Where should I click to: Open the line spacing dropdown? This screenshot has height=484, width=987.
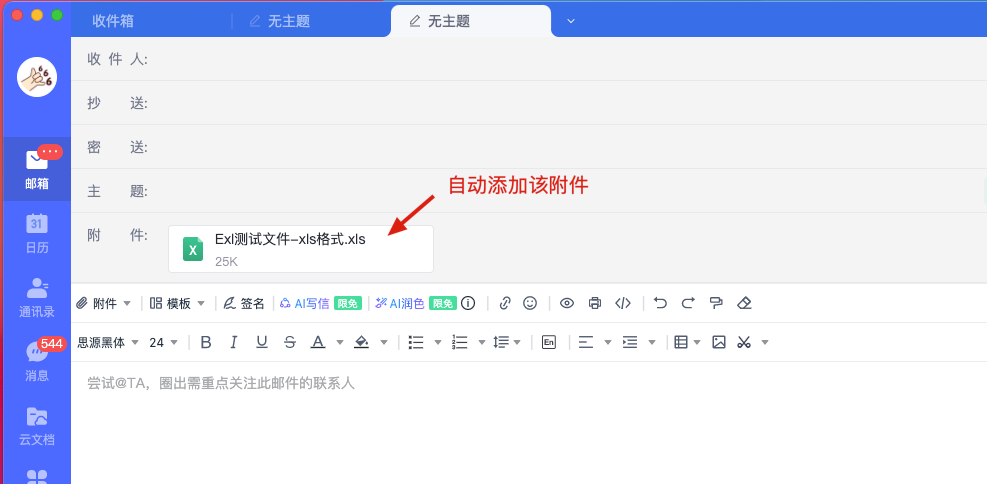click(x=507, y=342)
